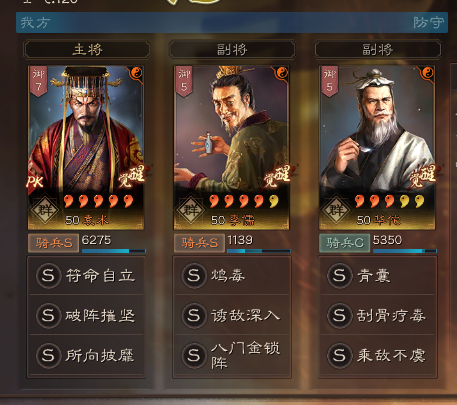The width and height of the screenshot is (457, 405).
Task: Click the yin-yang icon on 袁术's card
Action: pyautogui.click(x=136, y=73)
